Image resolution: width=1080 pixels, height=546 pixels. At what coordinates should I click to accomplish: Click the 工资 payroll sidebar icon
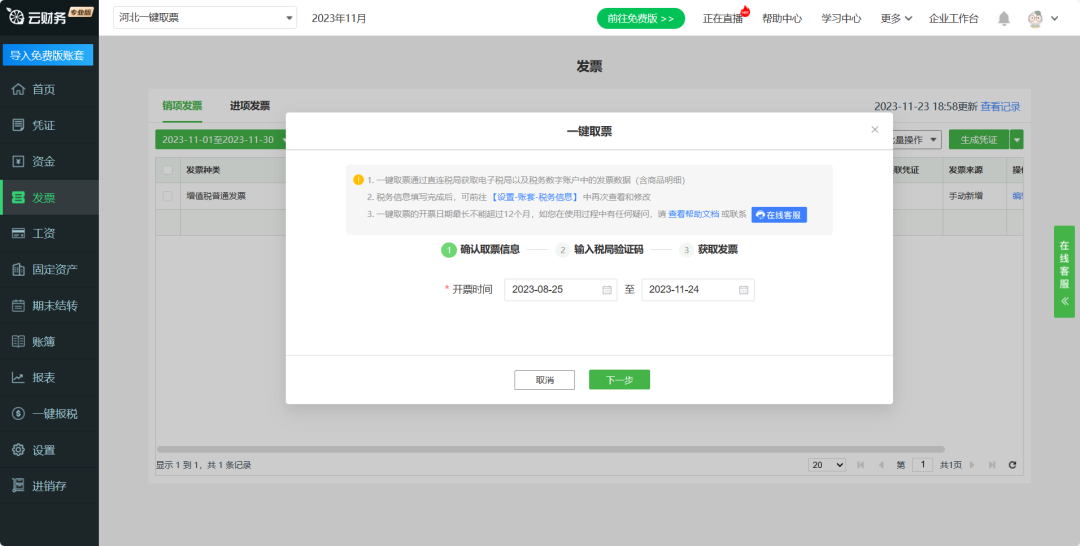point(19,233)
